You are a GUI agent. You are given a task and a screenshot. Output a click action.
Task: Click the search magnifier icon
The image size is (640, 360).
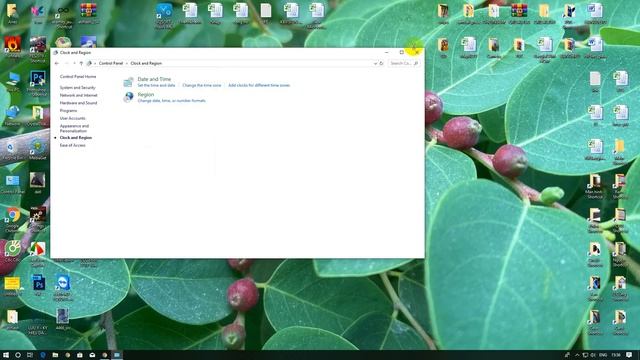416,63
